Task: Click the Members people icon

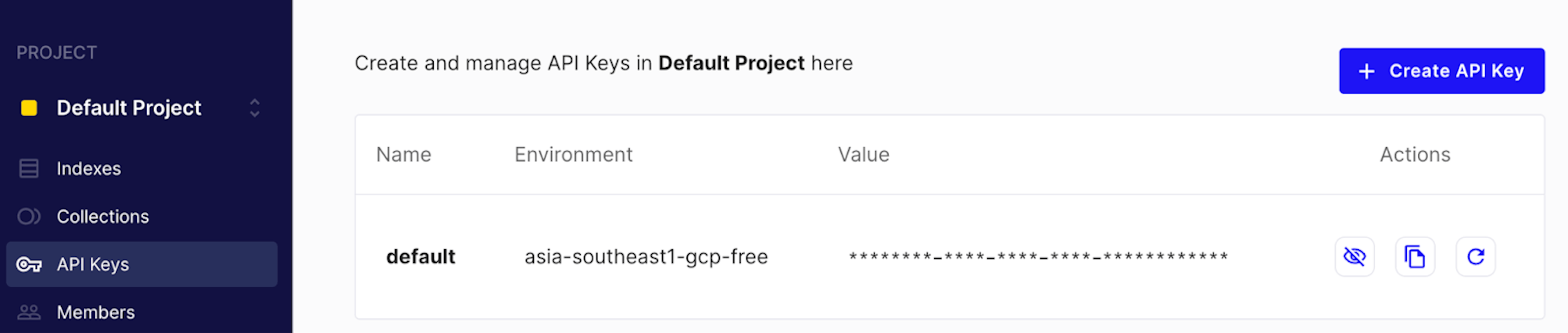Action: [x=29, y=312]
